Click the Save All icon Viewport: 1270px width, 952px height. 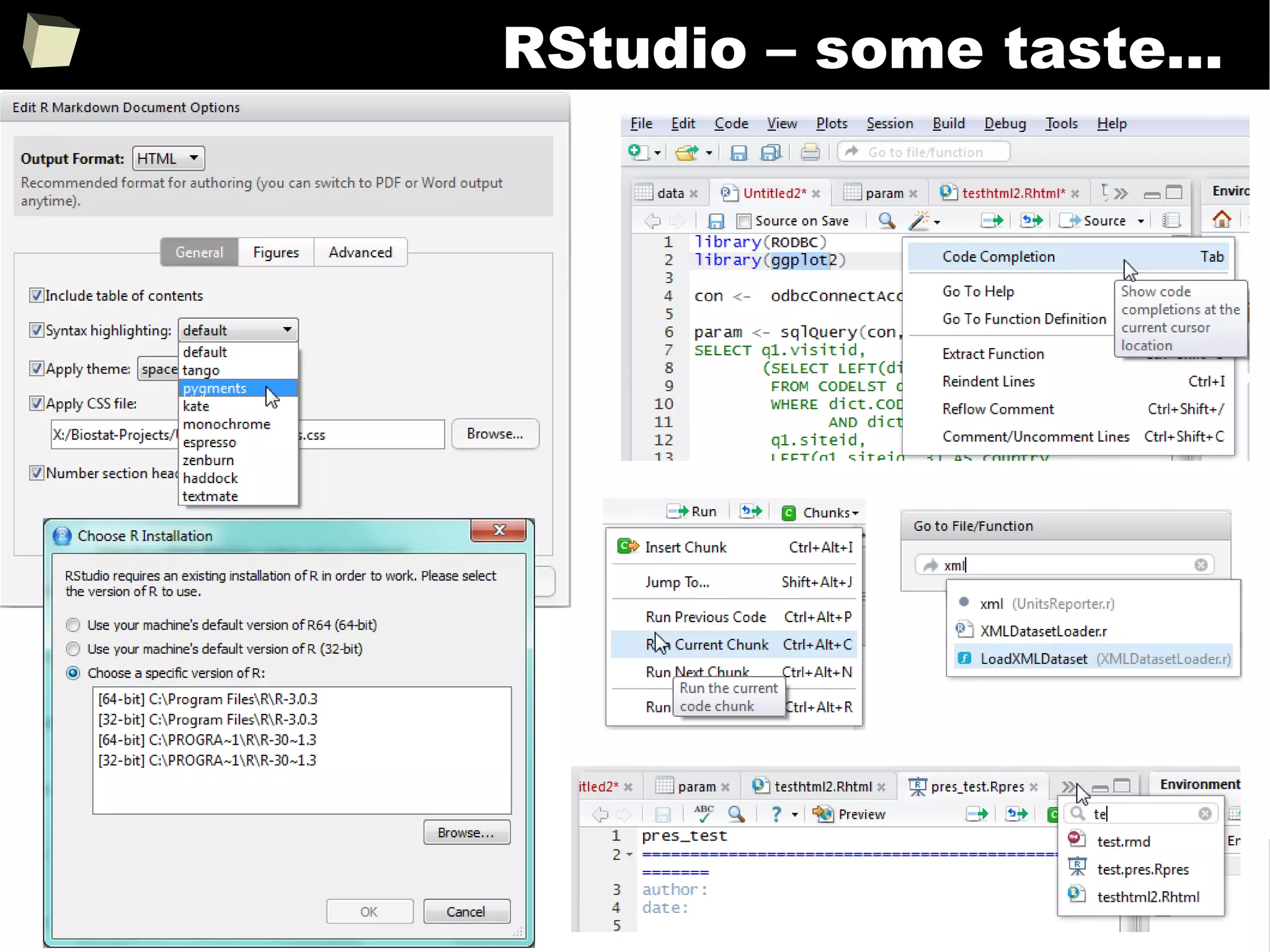[771, 153]
